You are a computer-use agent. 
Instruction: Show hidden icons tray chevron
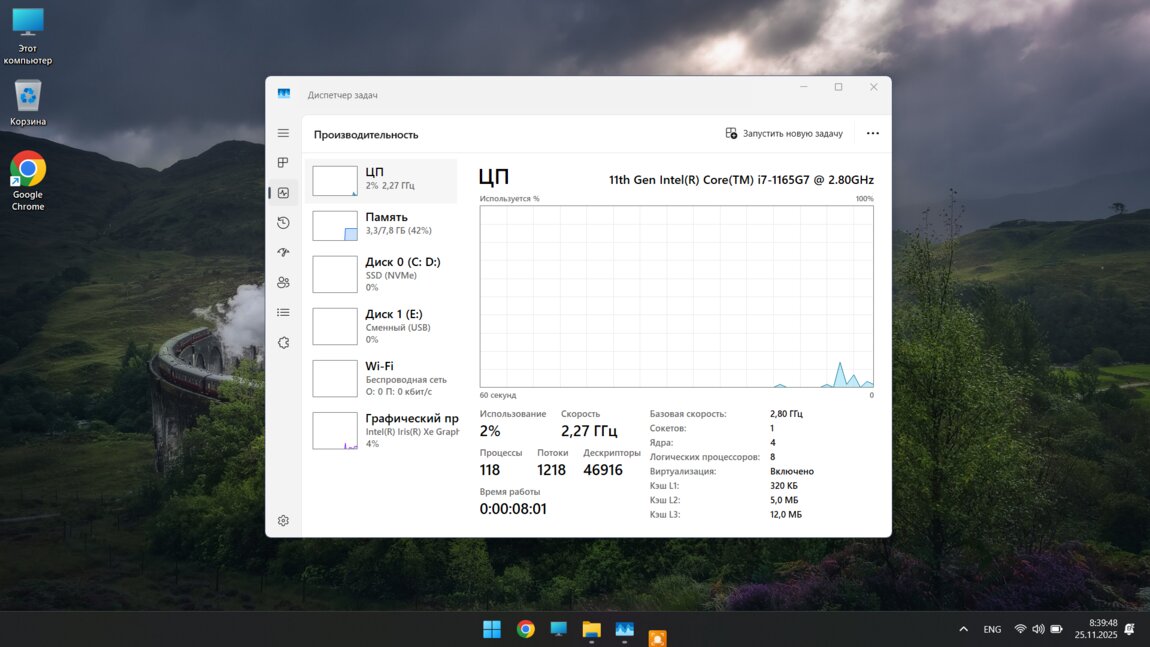(x=963, y=629)
